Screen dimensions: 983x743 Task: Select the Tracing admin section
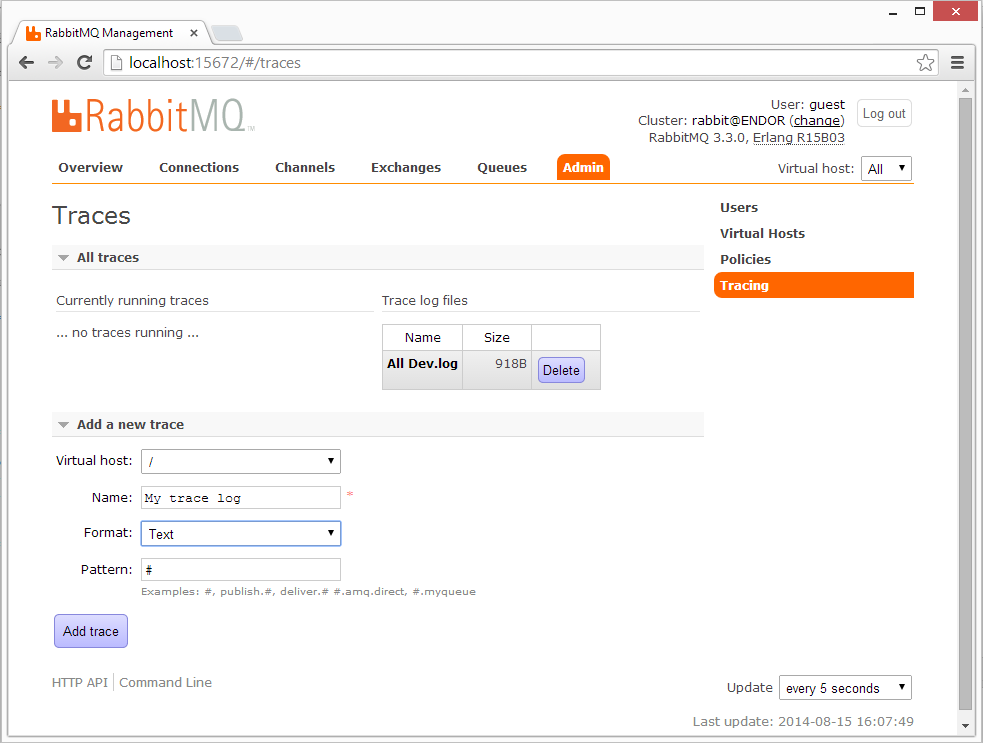pos(814,285)
